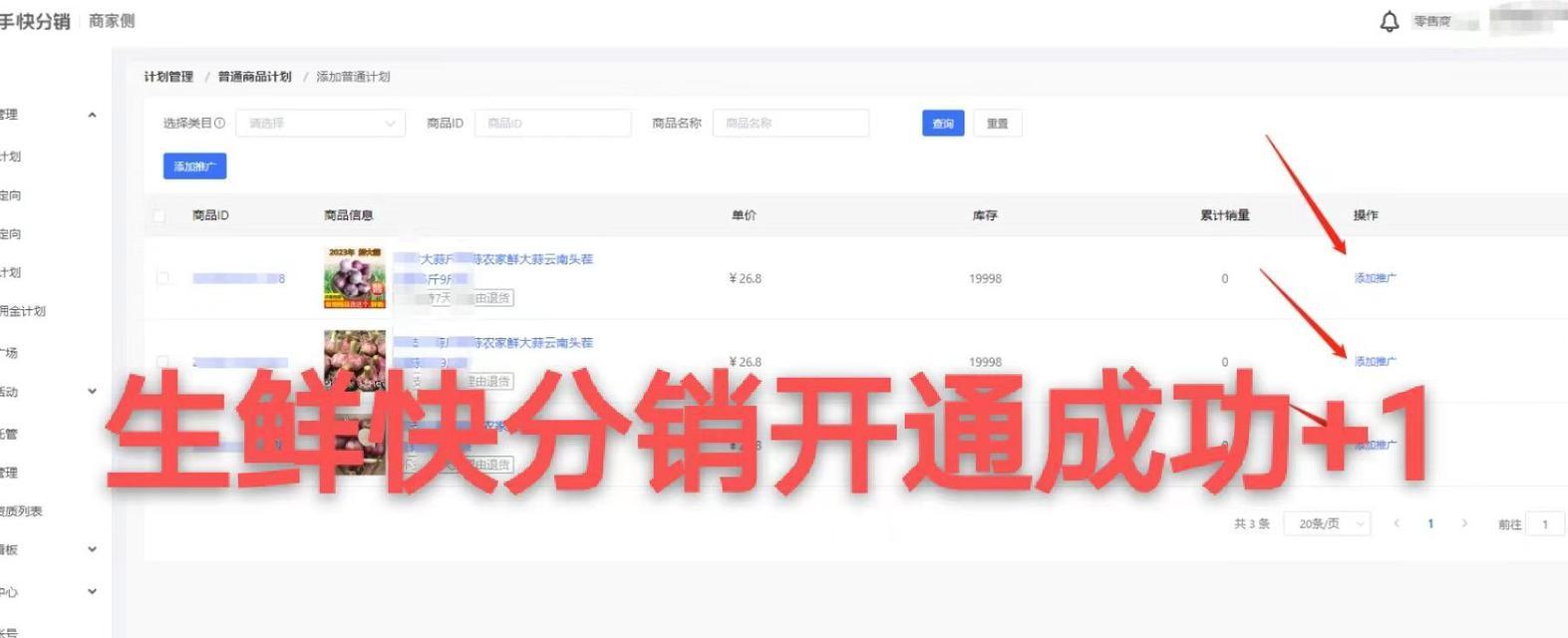This screenshot has width=1568, height=638.
Task: Open the garlic thumbnail with 2023年 banner
Action: point(354,277)
